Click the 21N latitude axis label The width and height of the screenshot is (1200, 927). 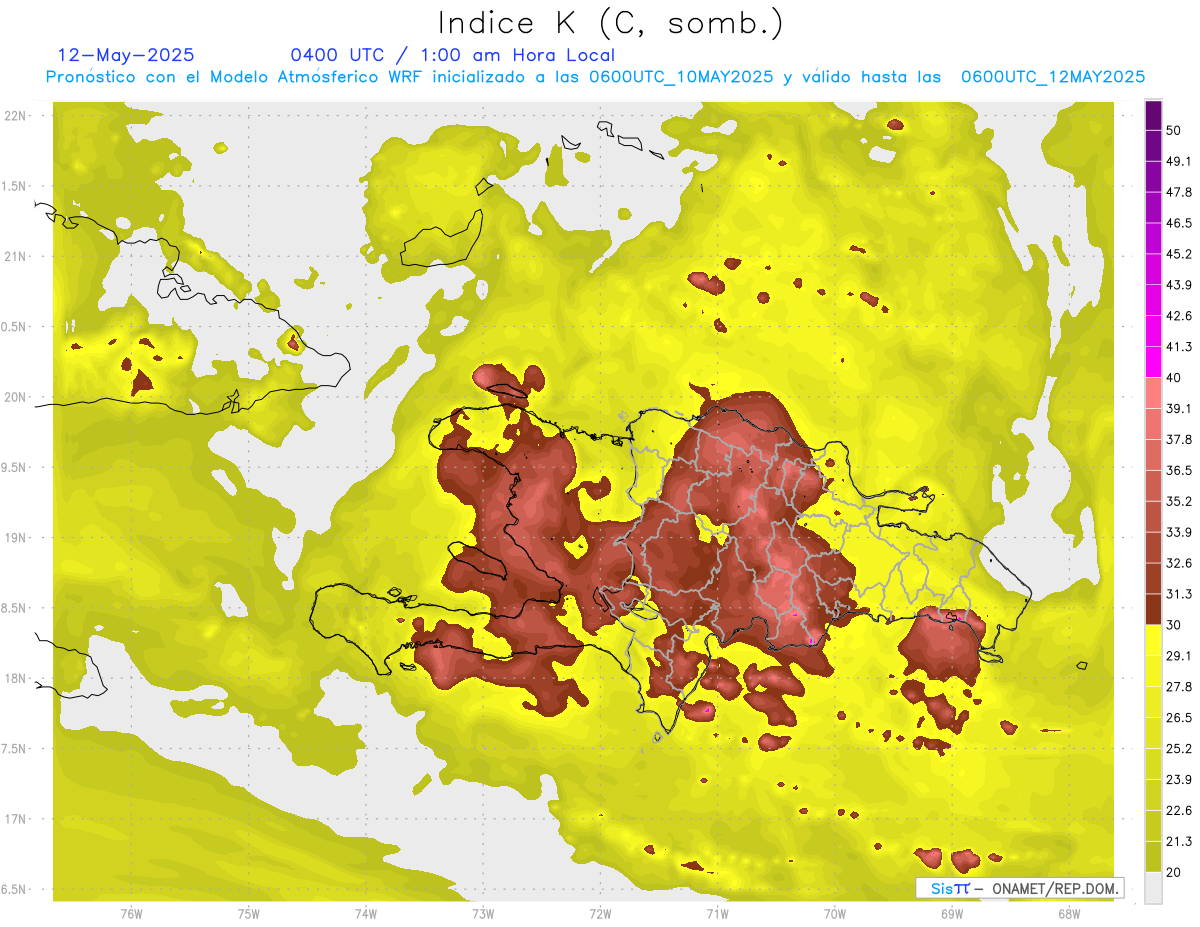tap(17, 256)
